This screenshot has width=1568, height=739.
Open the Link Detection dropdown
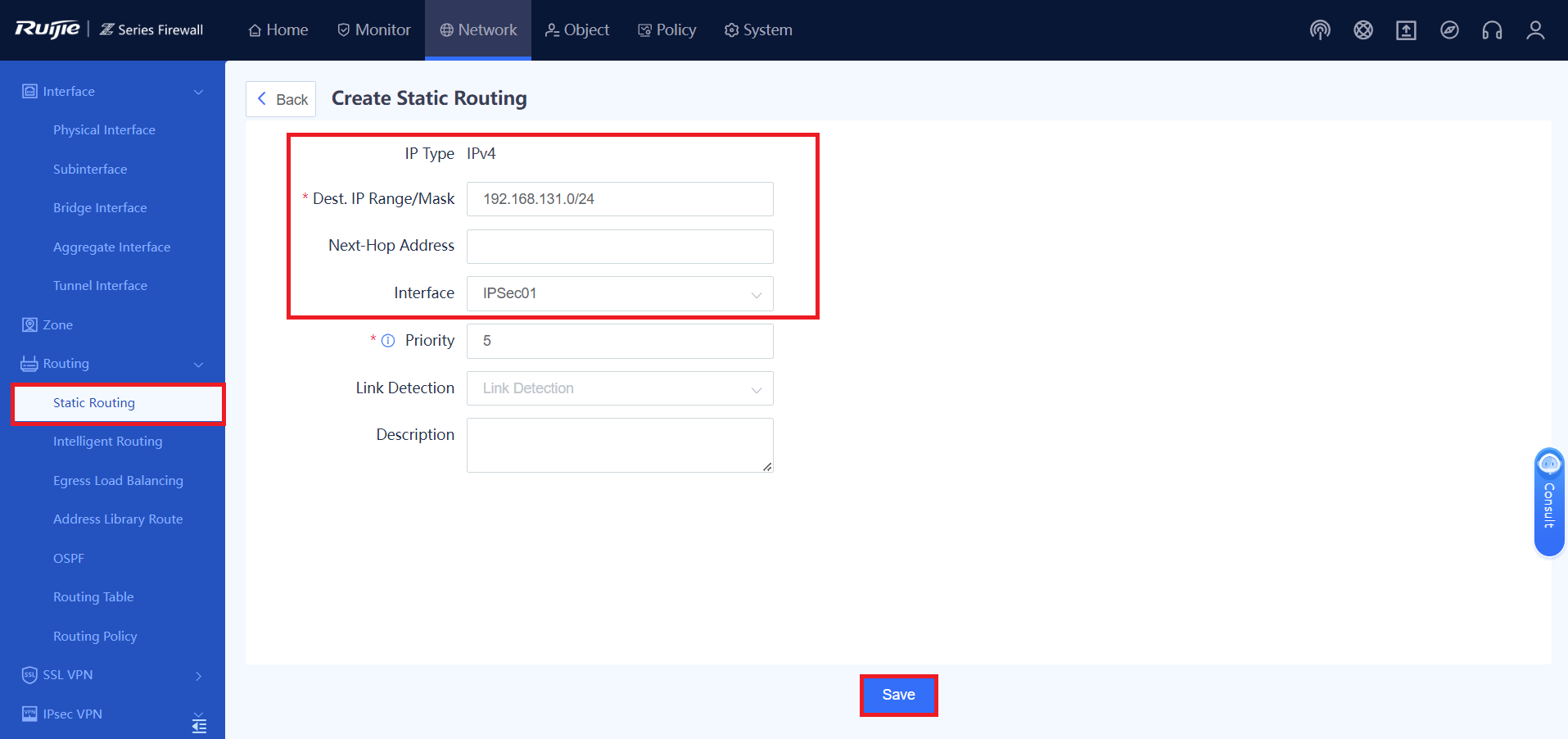pos(620,388)
